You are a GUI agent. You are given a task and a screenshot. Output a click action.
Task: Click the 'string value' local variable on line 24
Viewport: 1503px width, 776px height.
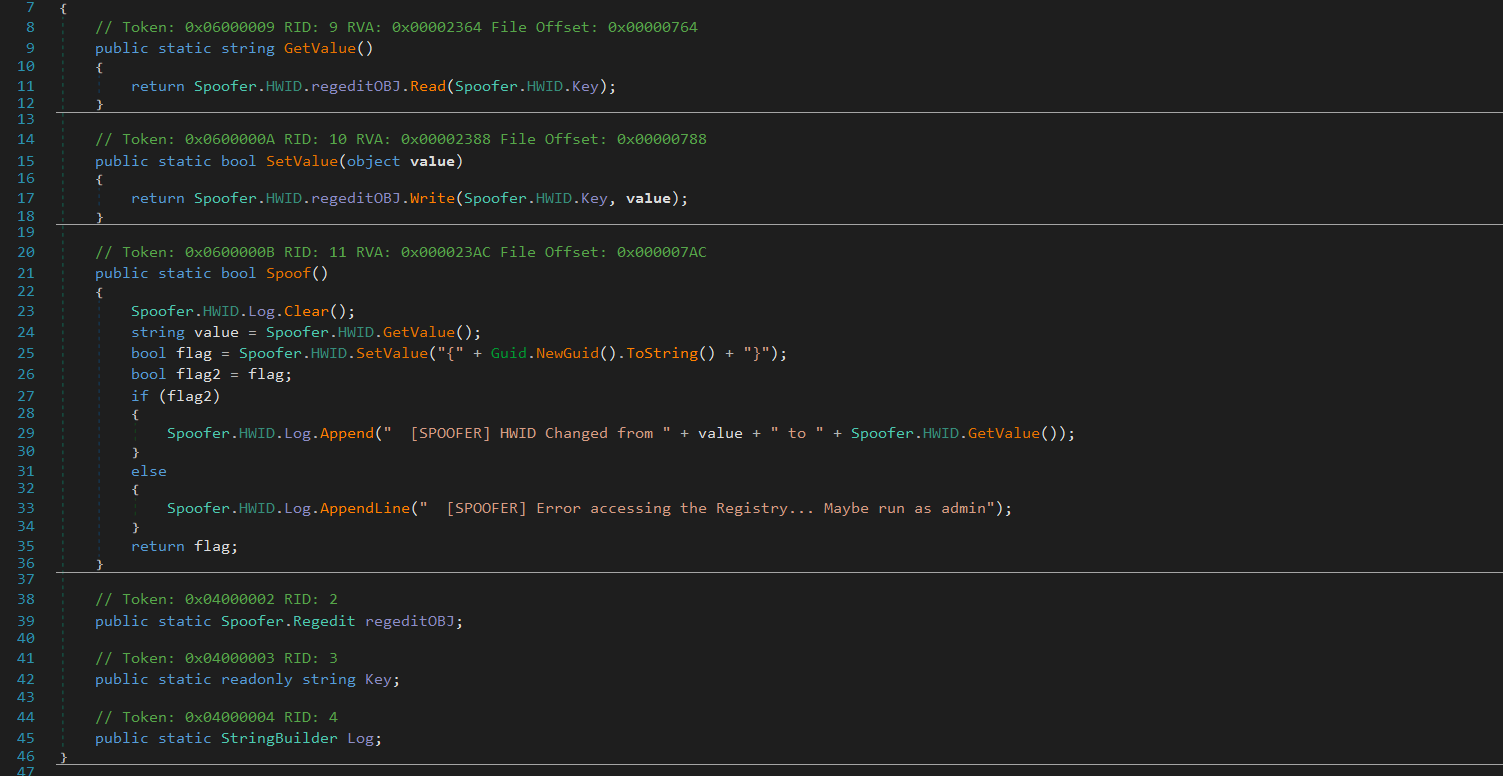(216, 332)
